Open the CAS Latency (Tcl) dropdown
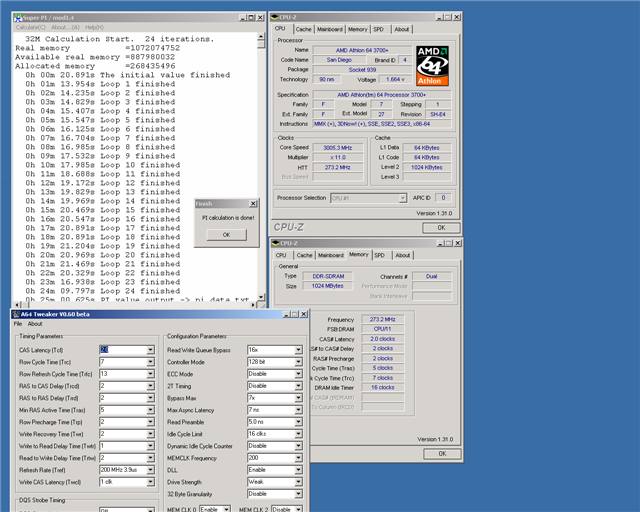The width and height of the screenshot is (640, 512). point(150,349)
